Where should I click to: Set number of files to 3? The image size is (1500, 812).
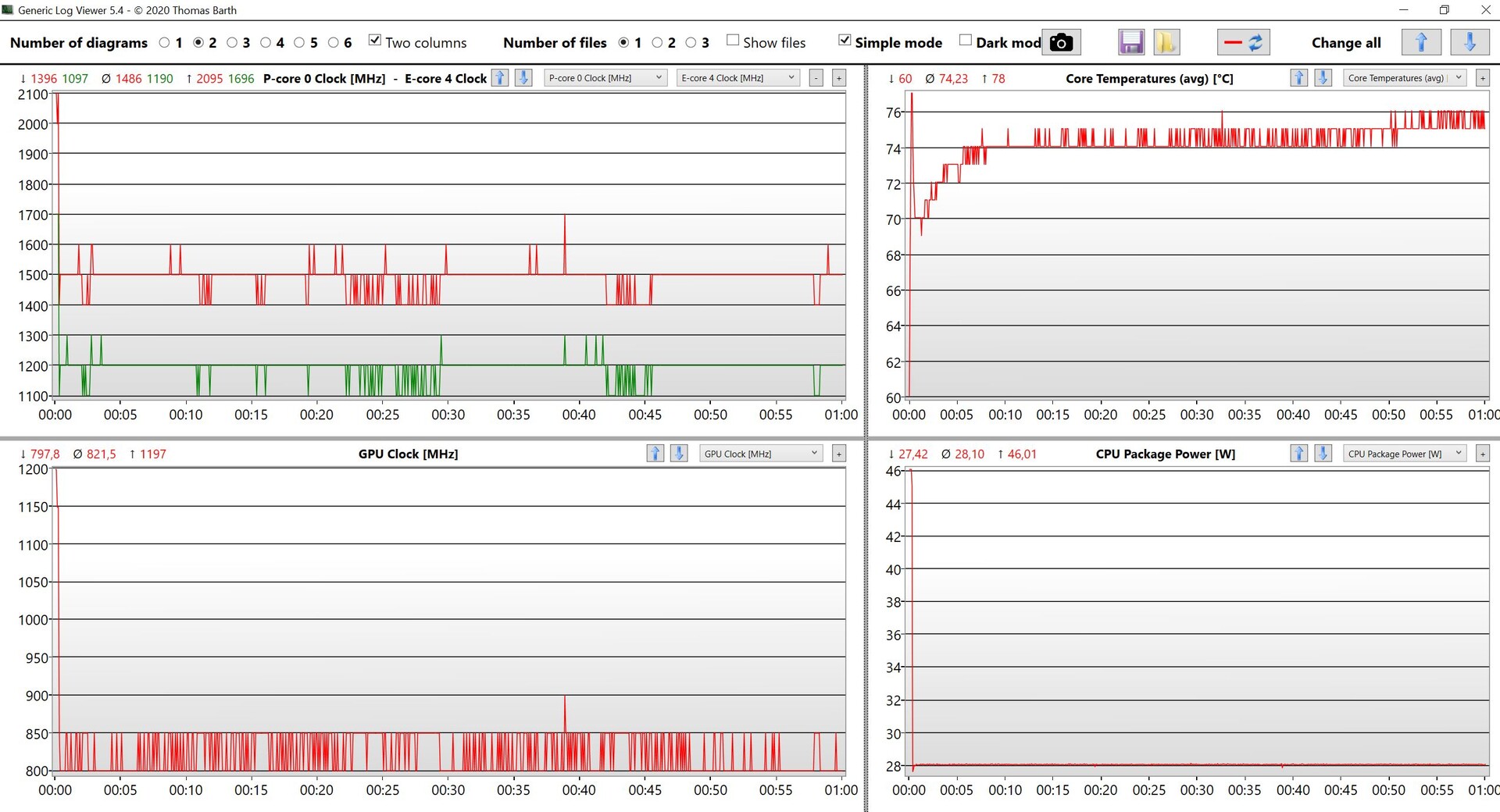(691, 43)
